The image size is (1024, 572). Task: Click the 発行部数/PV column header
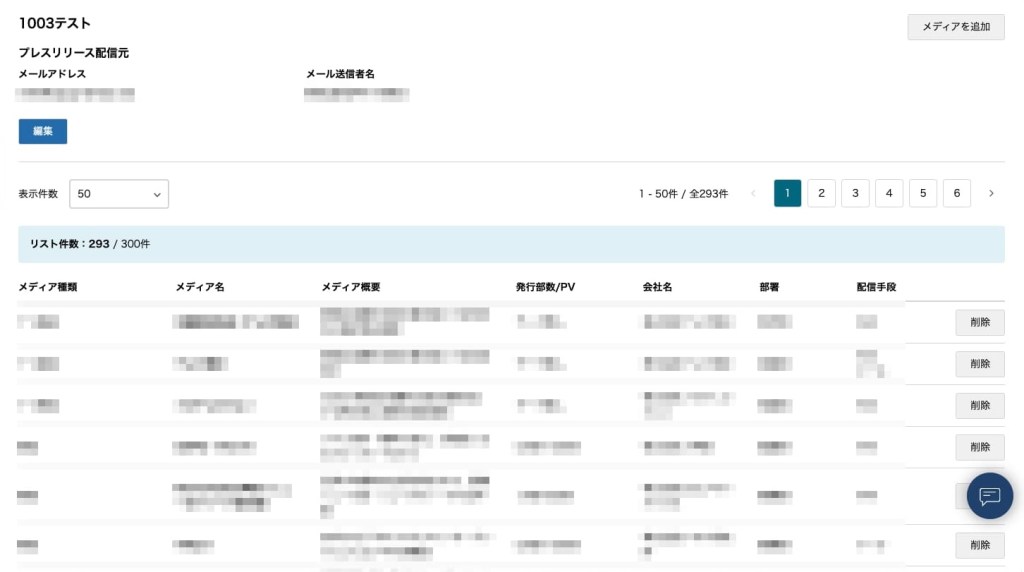pos(545,287)
